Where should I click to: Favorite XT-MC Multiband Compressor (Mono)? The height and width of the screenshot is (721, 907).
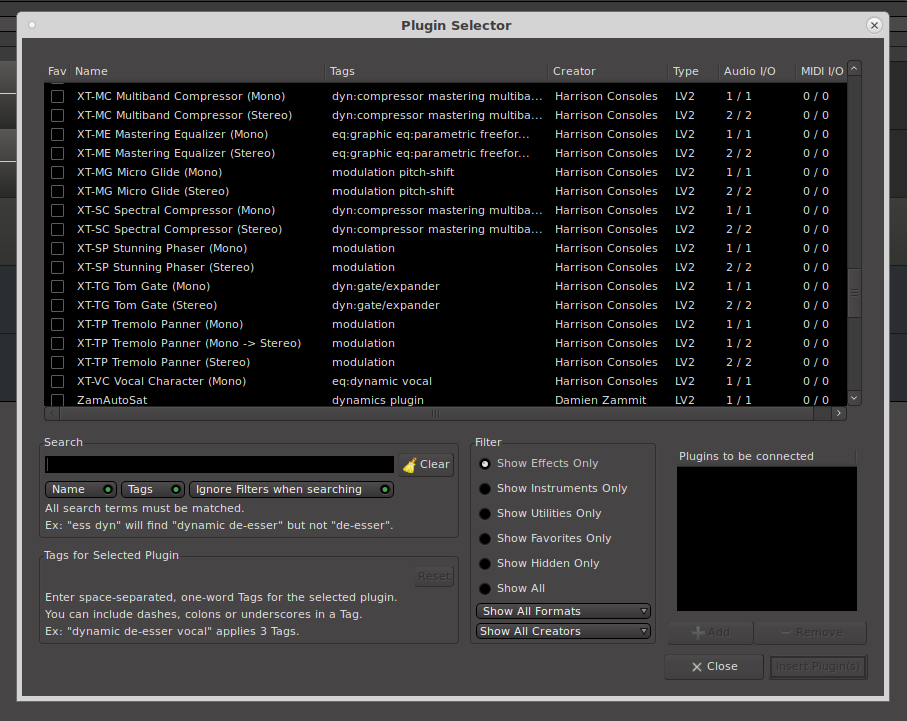click(57, 97)
